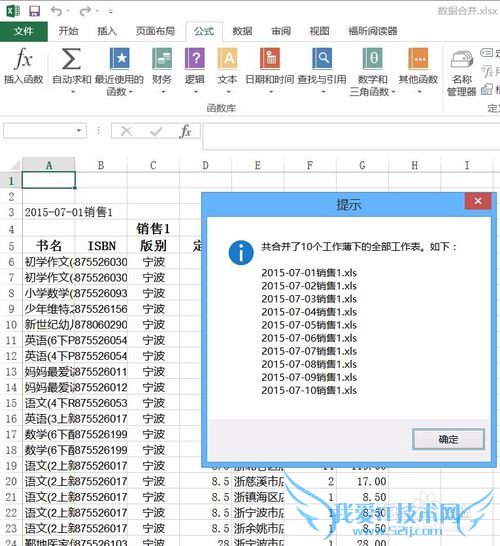This screenshot has height=546, width=500.
Task: Click cell 浙慈溪市 in row 20
Action: pyautogui.click(x=258, y=481)
